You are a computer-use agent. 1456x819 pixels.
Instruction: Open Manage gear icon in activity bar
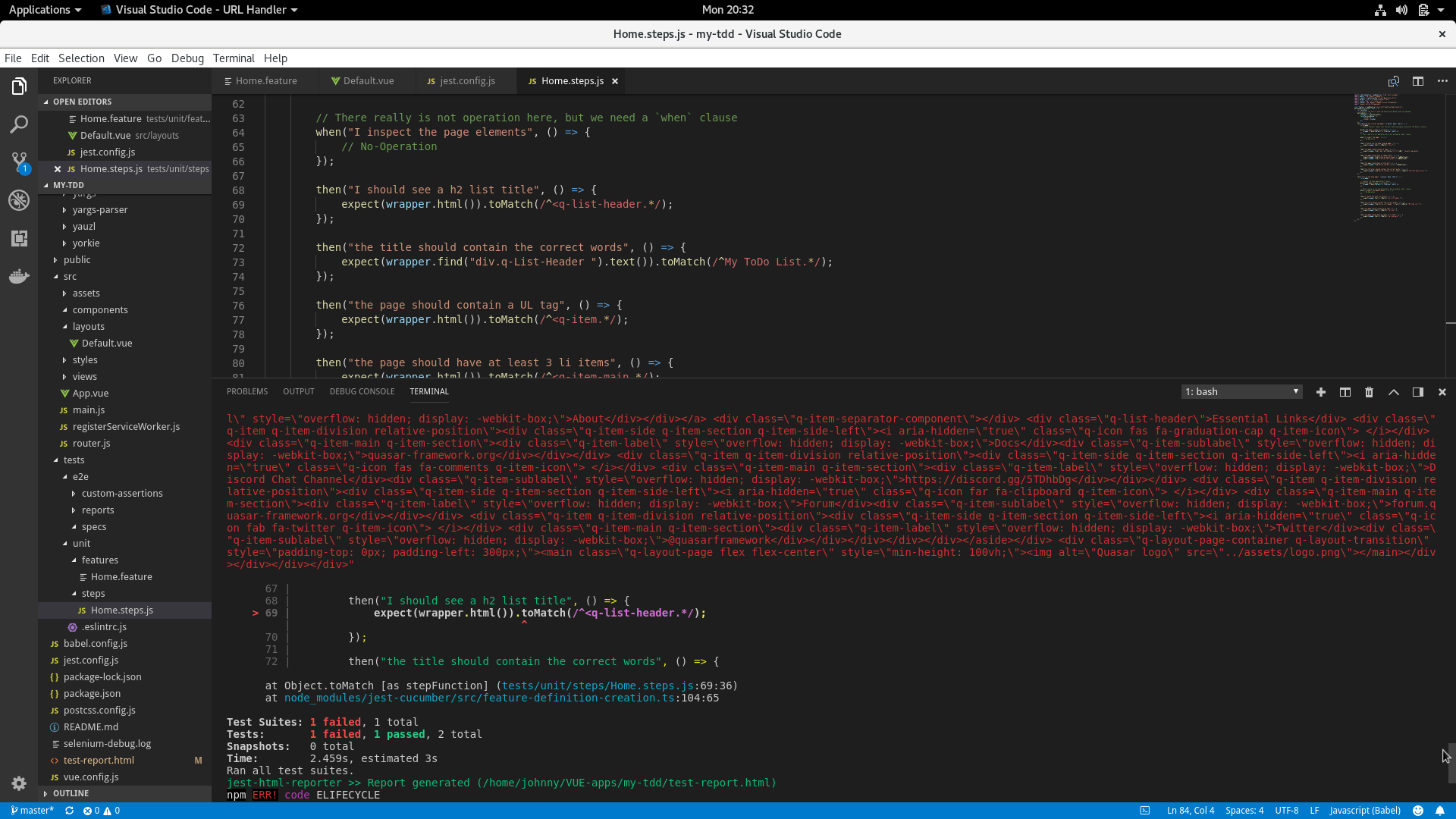pos(19,783)
